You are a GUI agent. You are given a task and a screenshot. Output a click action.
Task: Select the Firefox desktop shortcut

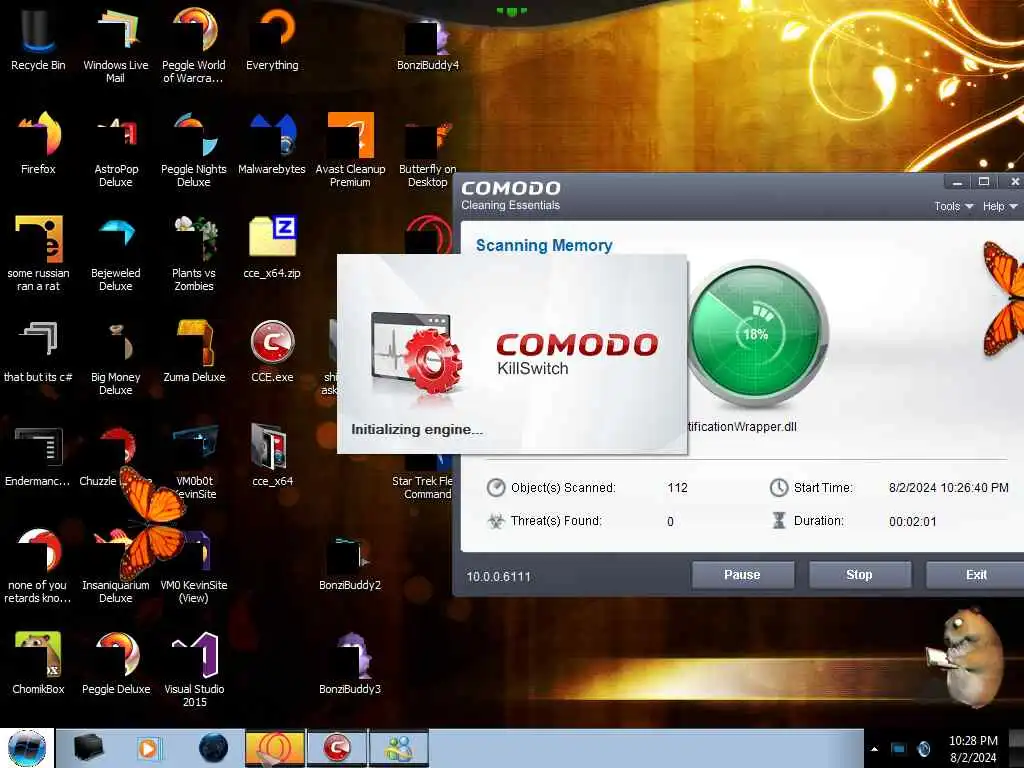click(38, 144)
